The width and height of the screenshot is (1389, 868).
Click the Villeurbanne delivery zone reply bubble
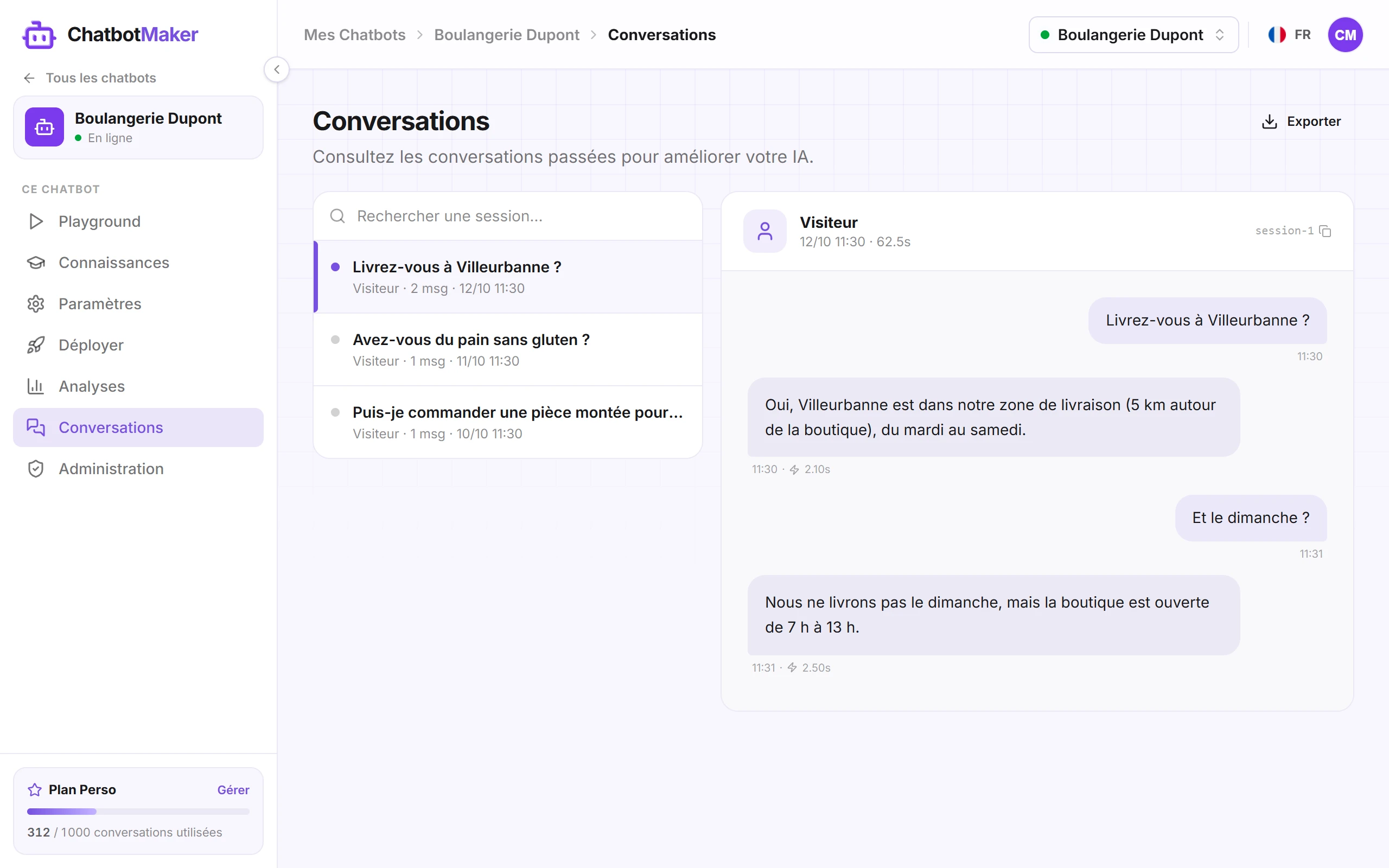coord(993,417)
